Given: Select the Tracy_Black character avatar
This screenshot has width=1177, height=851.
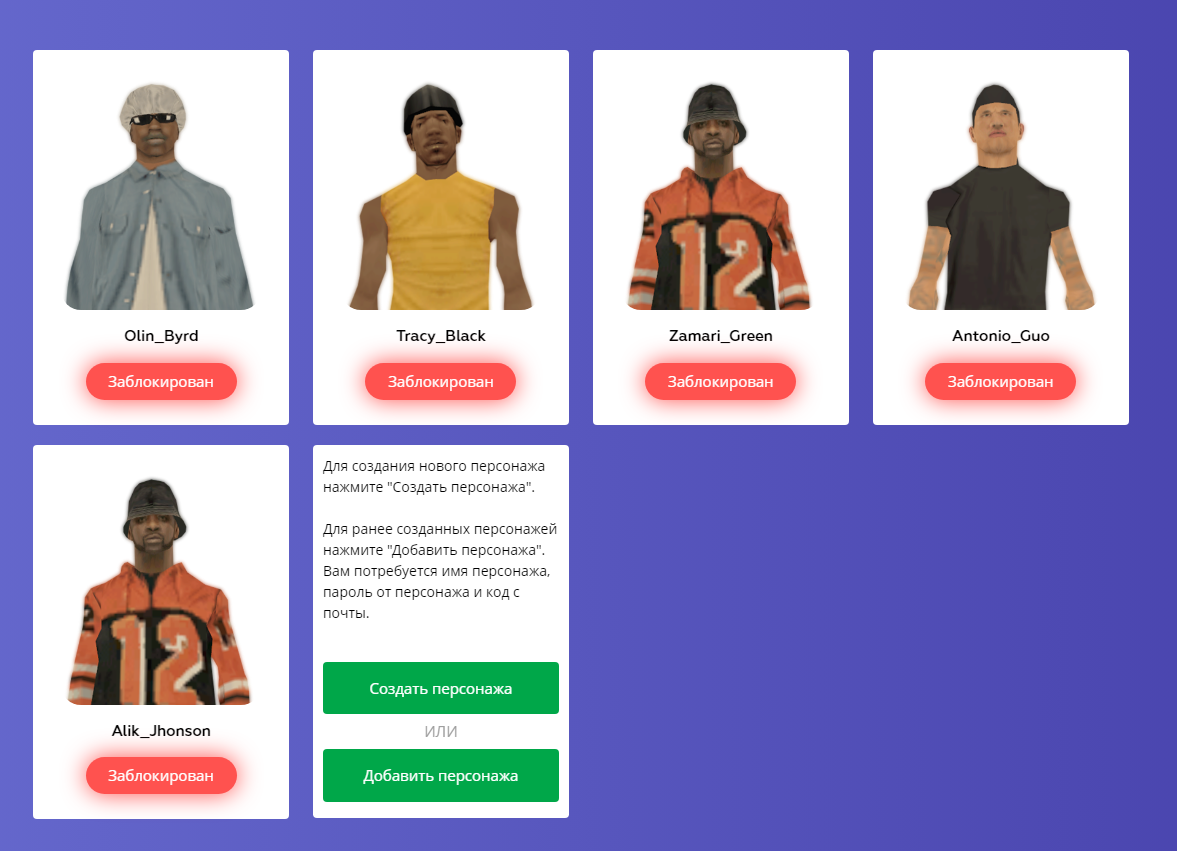Looking at the screenshot, I should tap(441, 196).
